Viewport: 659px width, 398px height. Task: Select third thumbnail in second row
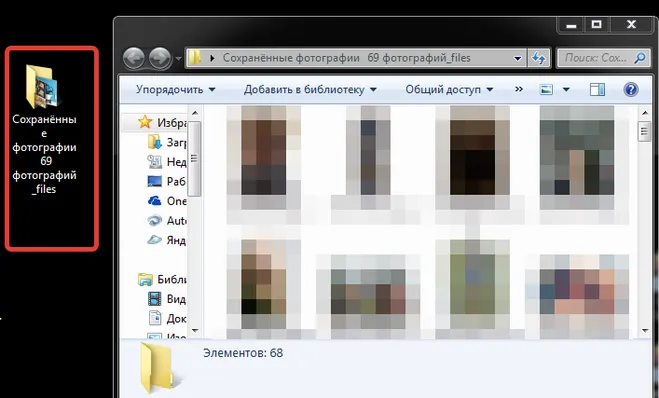point(473,286)
